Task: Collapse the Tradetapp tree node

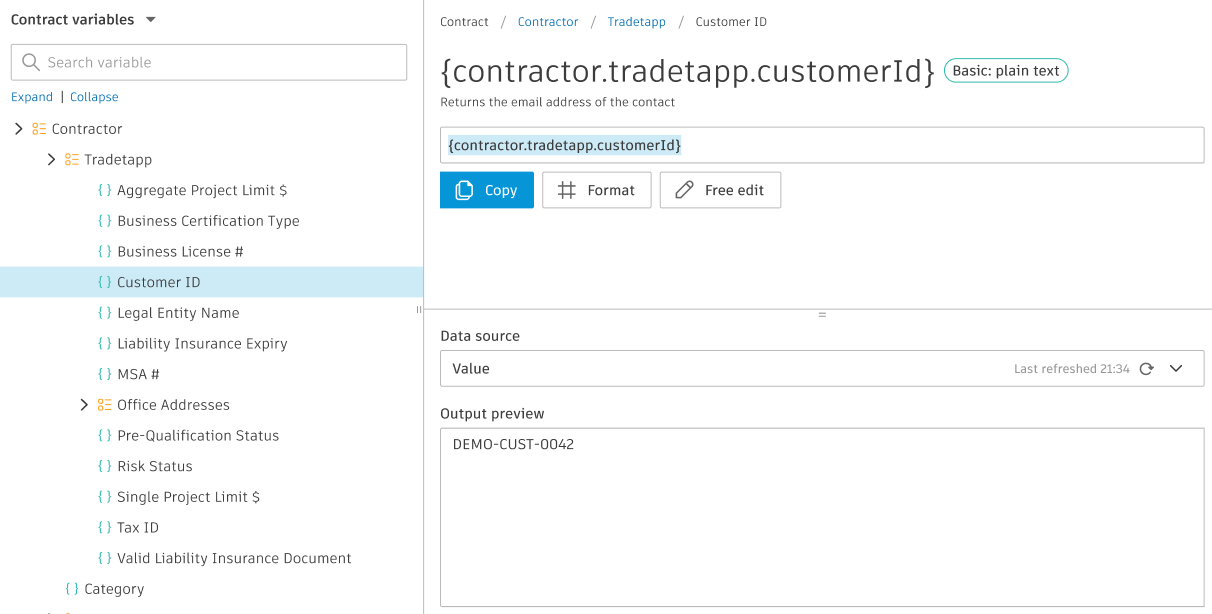Action: click(52, 159)
